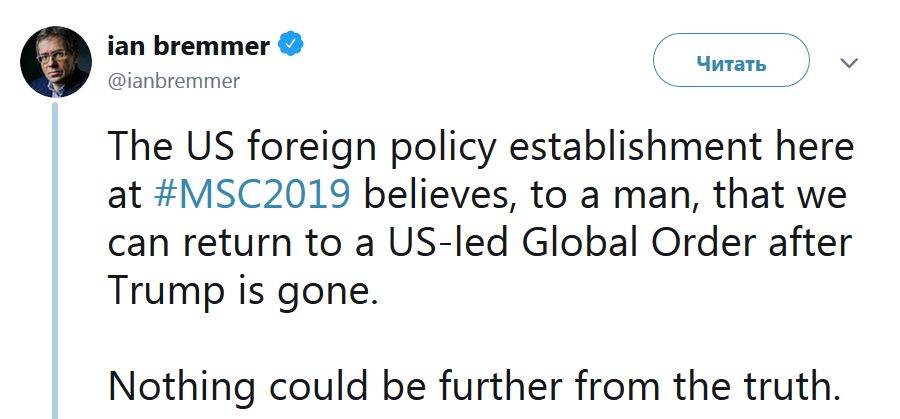
Task: Click the "ian bremmer" display name
Action: tap(187, 46)
